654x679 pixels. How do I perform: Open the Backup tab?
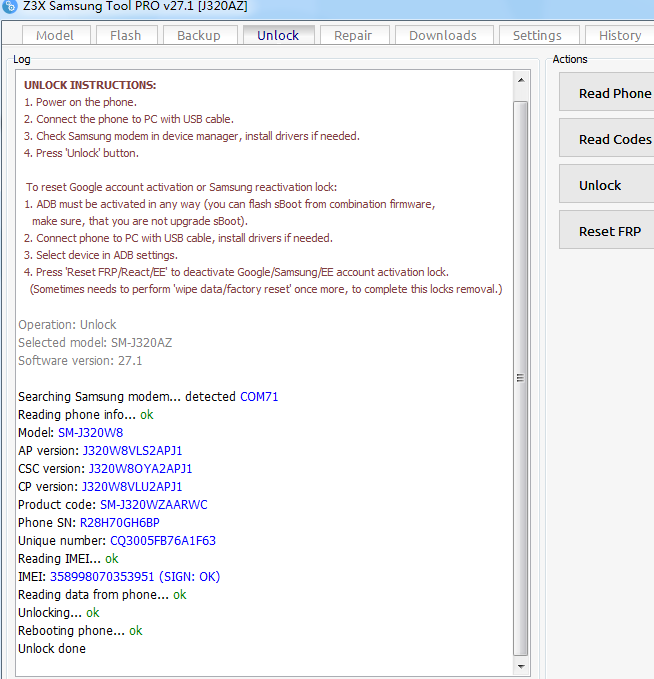point(199,35)
